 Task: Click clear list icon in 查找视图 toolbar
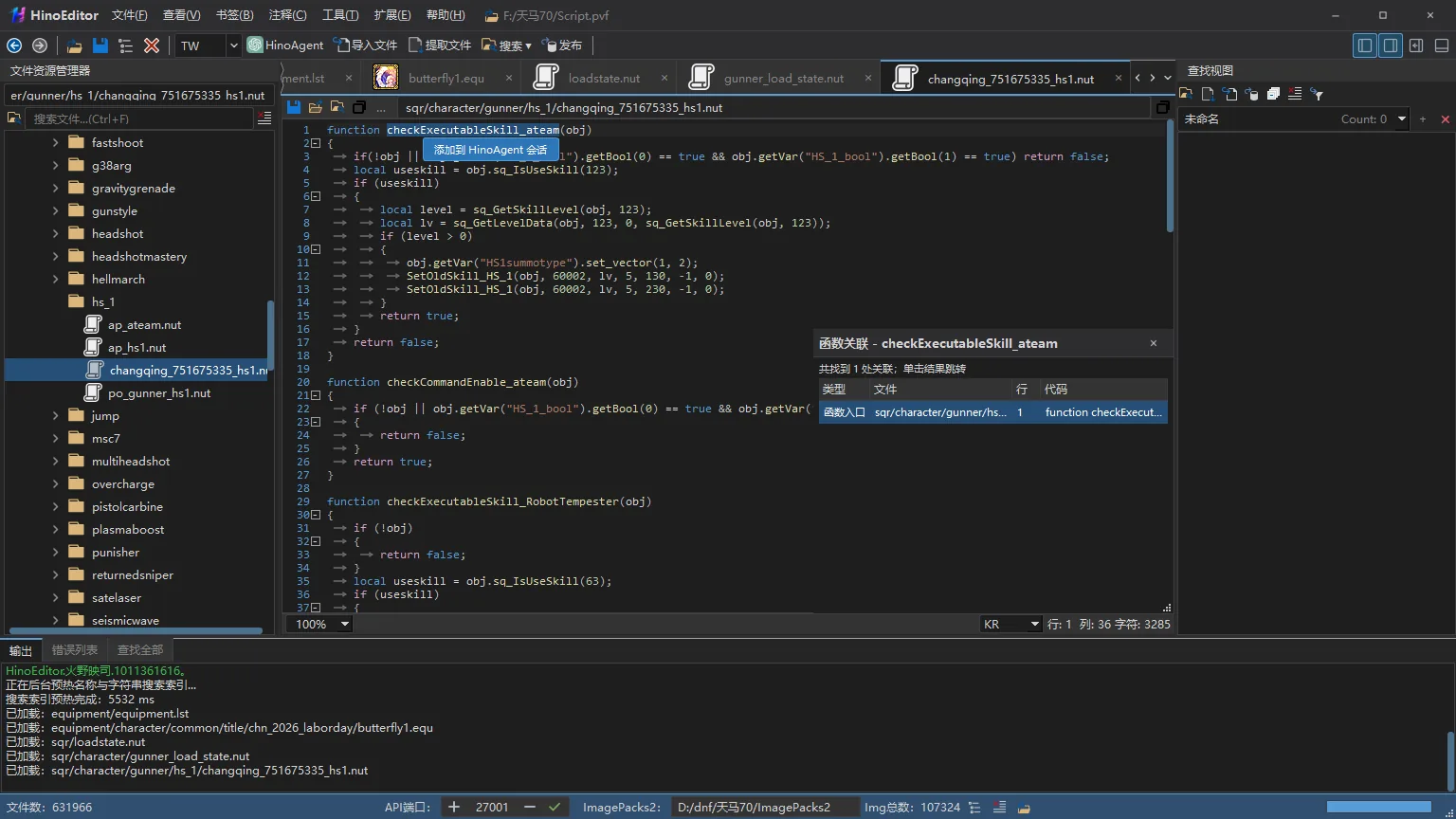(x=1295, y=94)
